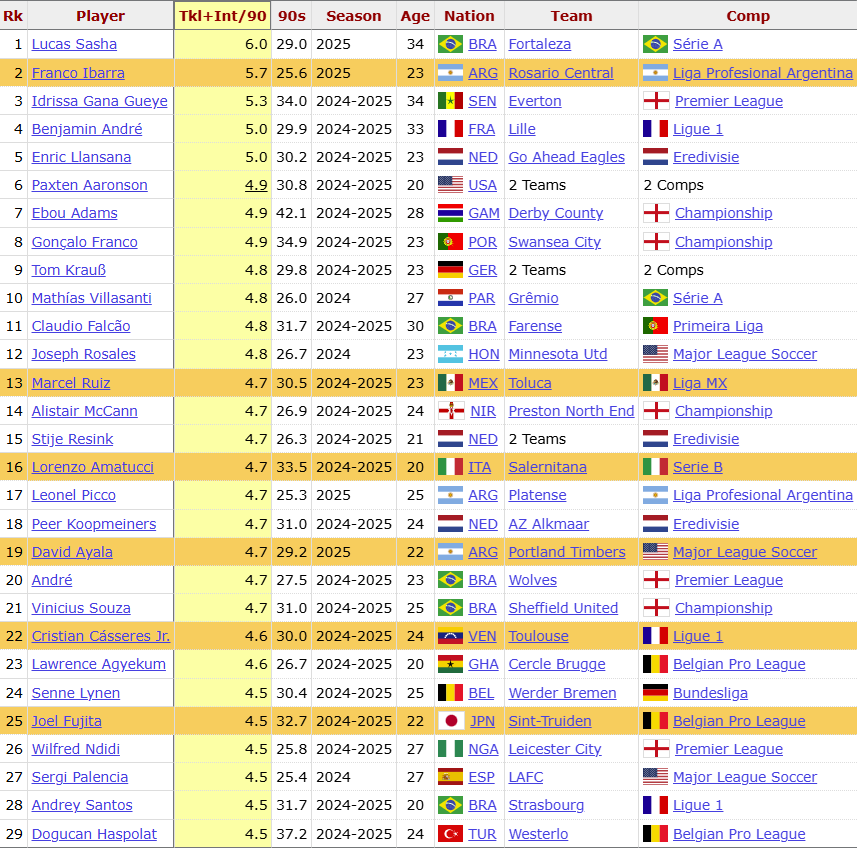Open the Liga MX competition link
Viewport: 857px width, 848px height.
[700, 383]
